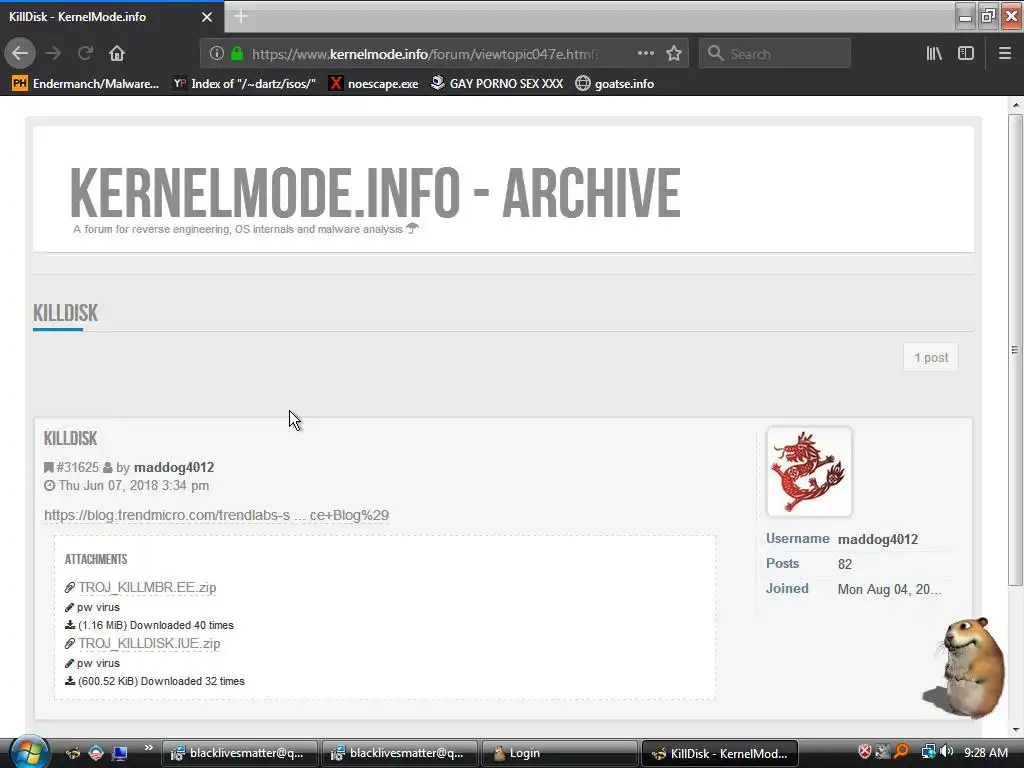Click the paperclip icon beside TROJ_KILLDISK.IUE.zip
Screen dimensions: 1024x768
[70, 643]
